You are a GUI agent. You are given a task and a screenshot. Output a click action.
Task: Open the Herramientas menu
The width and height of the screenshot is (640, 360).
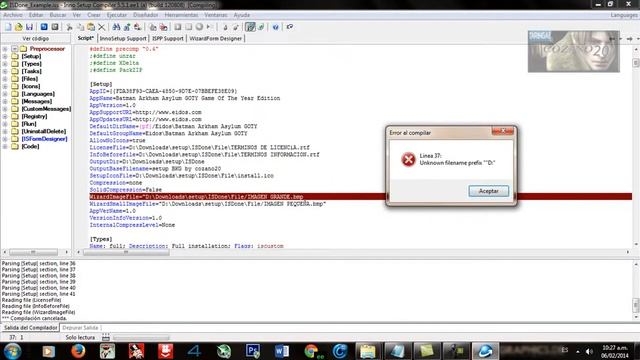[x=182, y=15]
